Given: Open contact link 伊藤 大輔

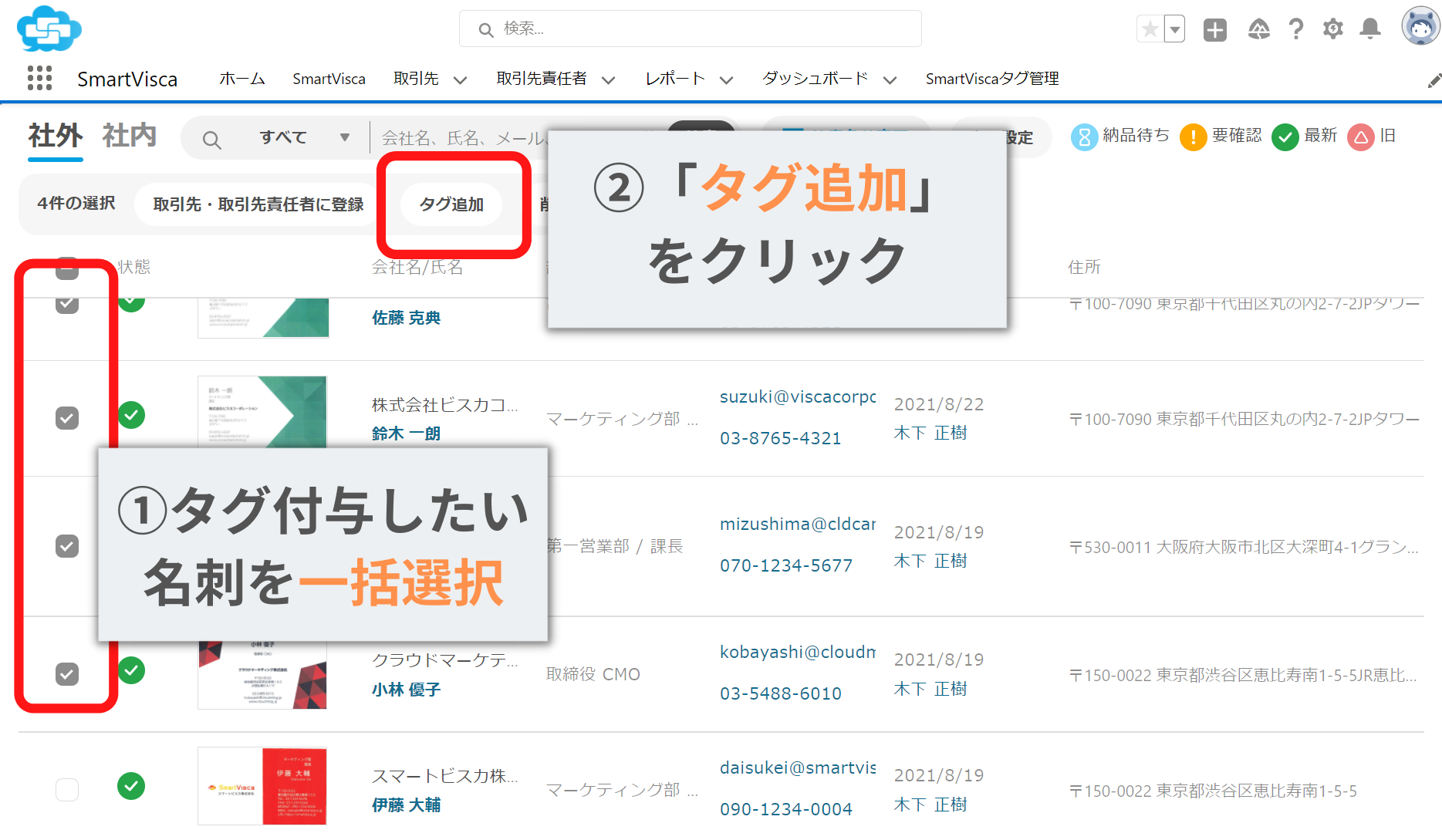Looking at the screenshot, I should 407,805.
